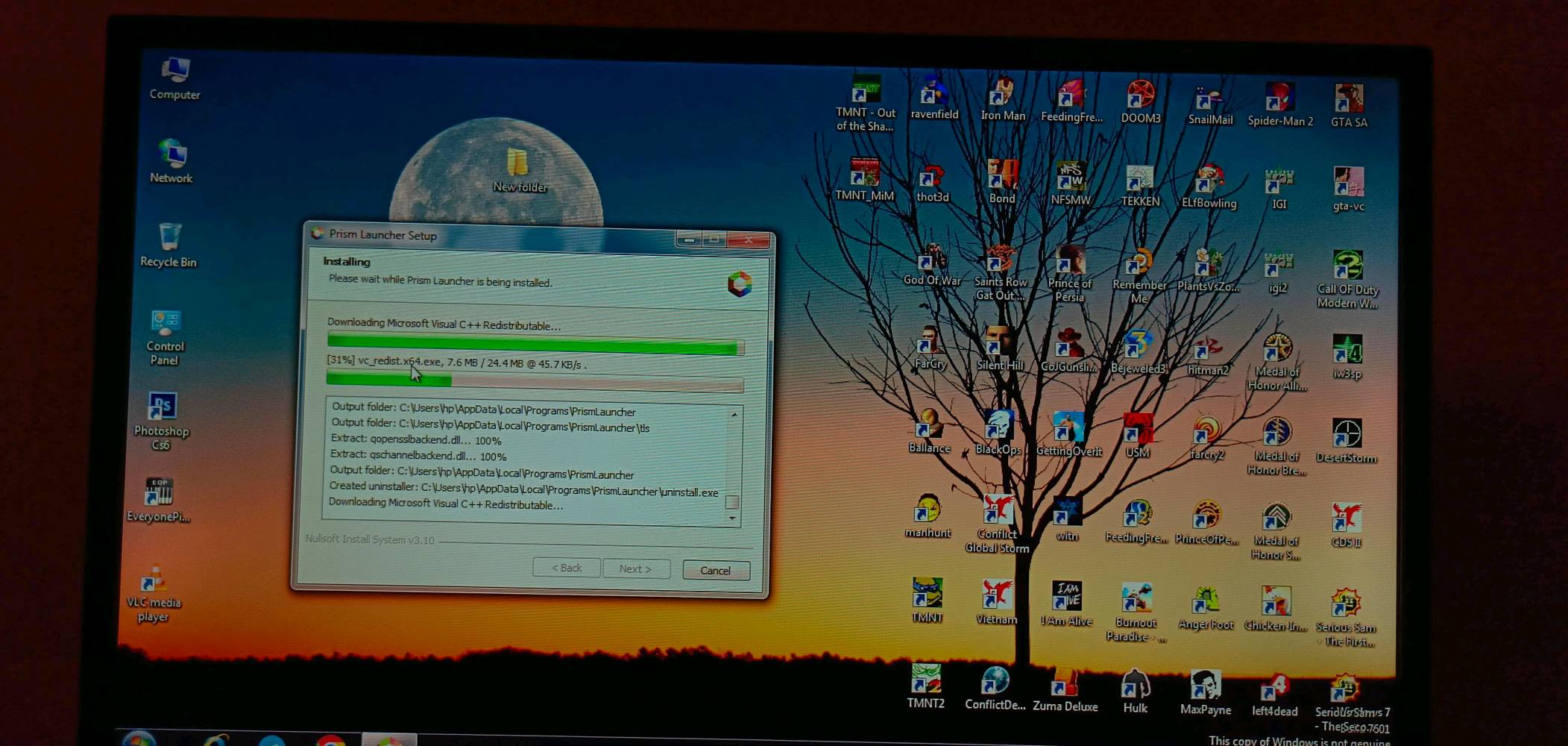The image size is (1568, 746).
Task: Select the Conflict Global Storm shortcut
Action: tap(998, 525)
